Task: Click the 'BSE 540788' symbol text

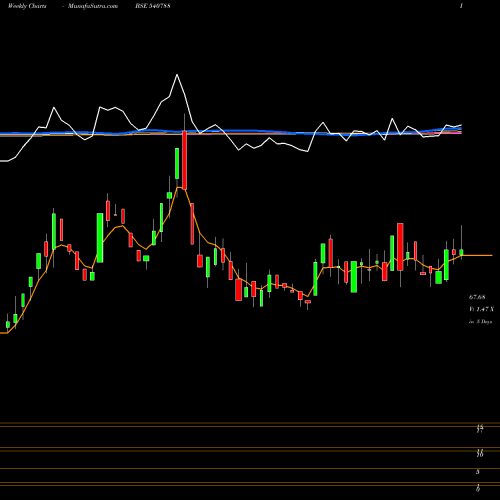Action: coord(153,6)
